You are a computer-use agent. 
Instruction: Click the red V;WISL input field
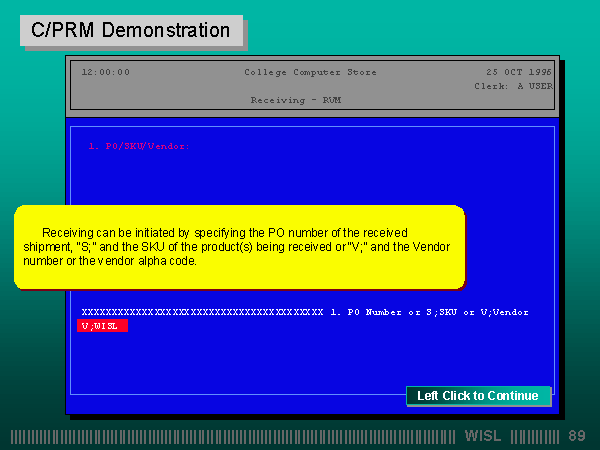pyautogui.click(x=103, y=326)
